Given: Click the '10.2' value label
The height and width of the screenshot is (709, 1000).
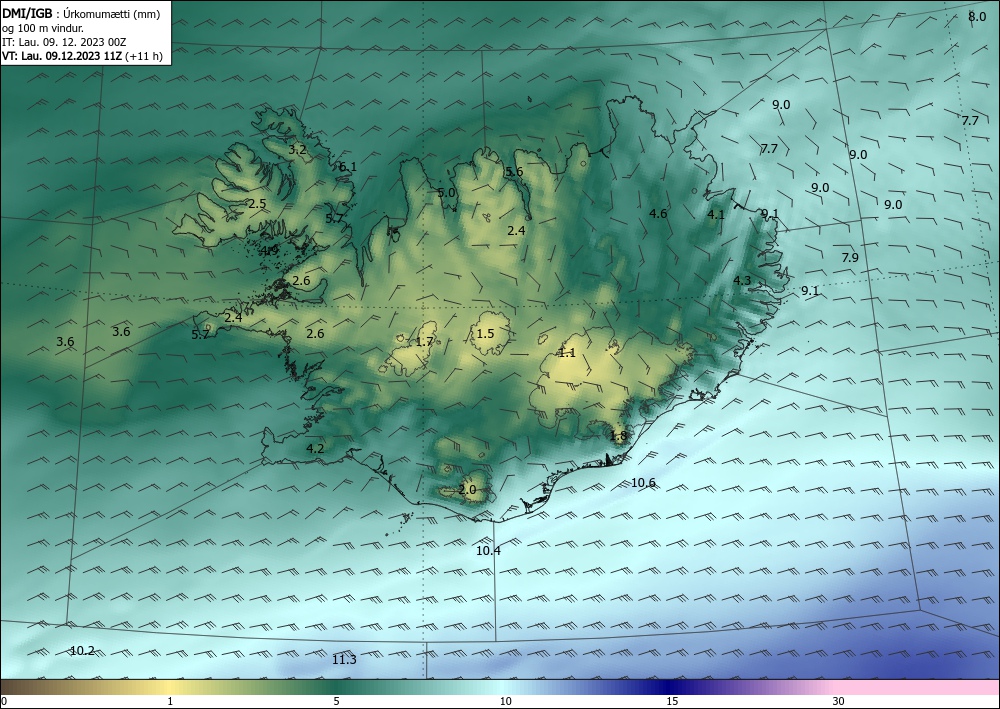Looking at the screenshot, I should coord(82,651).
